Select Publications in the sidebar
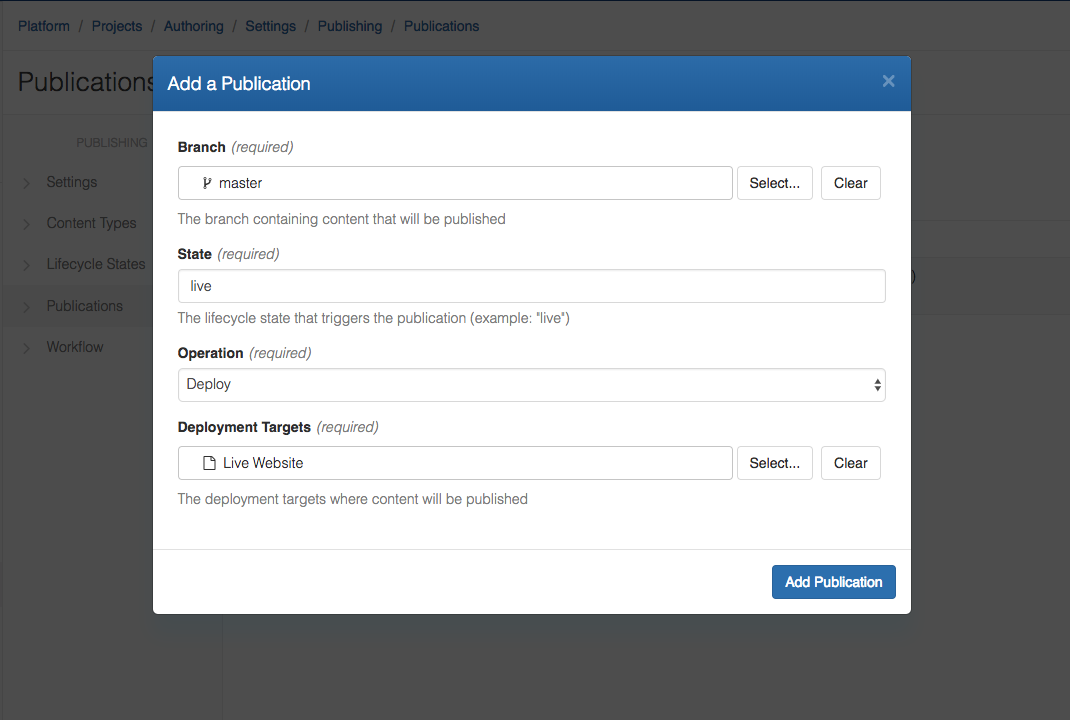This screenshot has height=720, width=1070. 85,305
